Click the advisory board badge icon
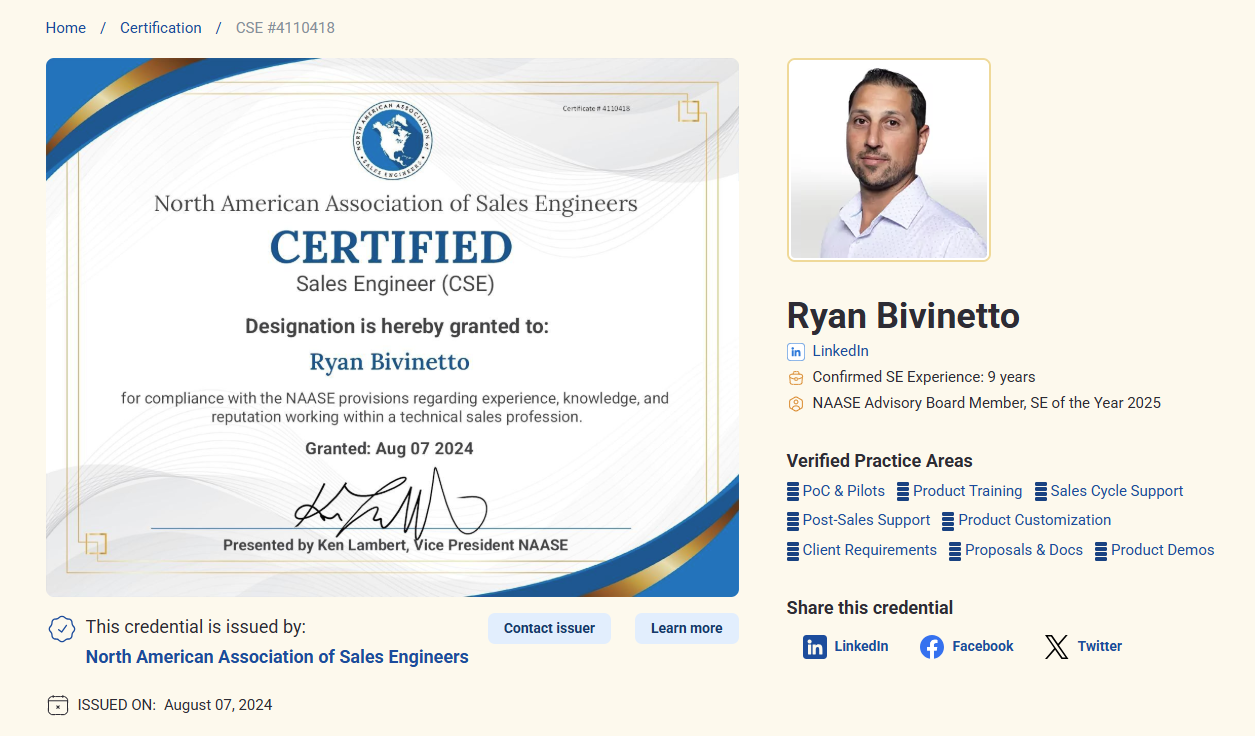 (796, 404)
